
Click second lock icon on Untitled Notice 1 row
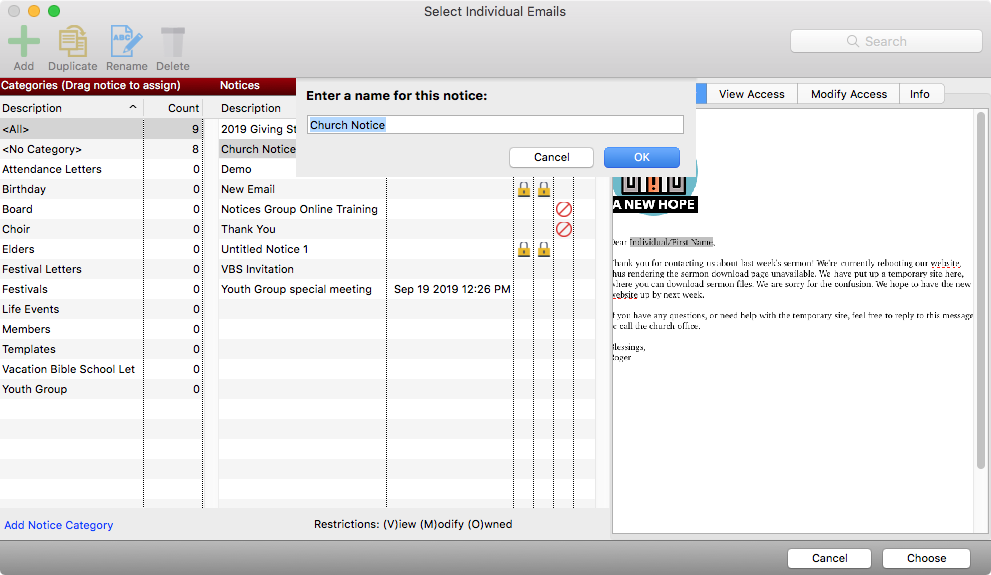[x=544, y=249]
